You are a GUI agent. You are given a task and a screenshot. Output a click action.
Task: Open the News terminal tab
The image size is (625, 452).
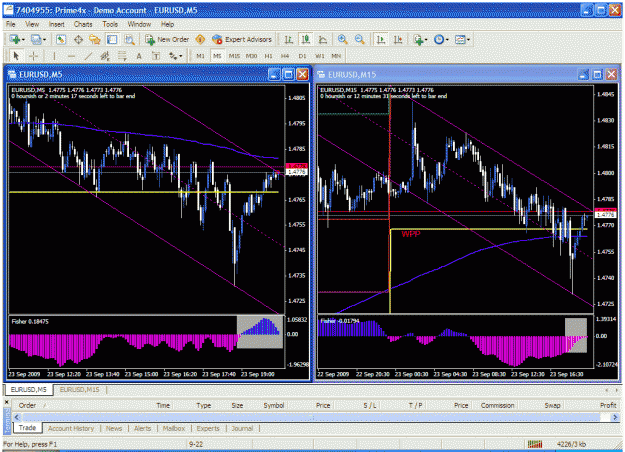114,428
